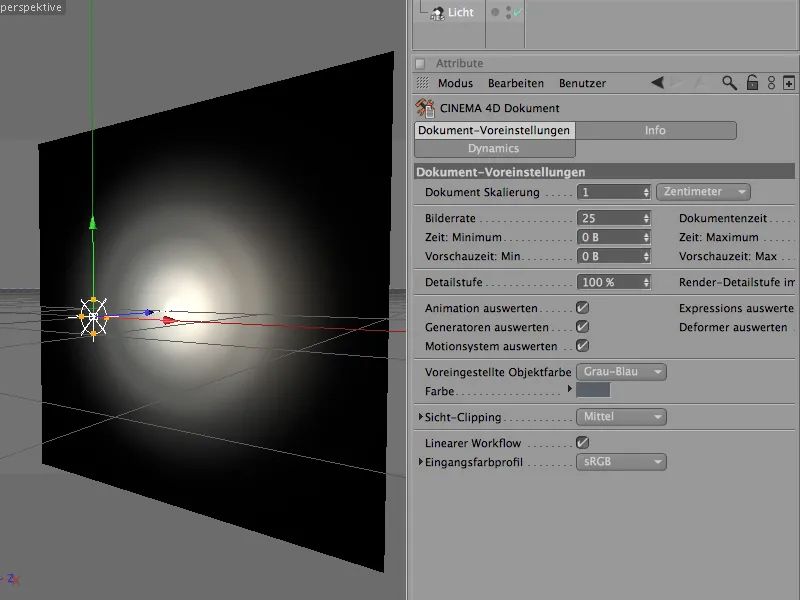This screenshot has height=600, width=800.
Task: Click the two-circles icon in Attribute toolbar
Action: point(771,81)
